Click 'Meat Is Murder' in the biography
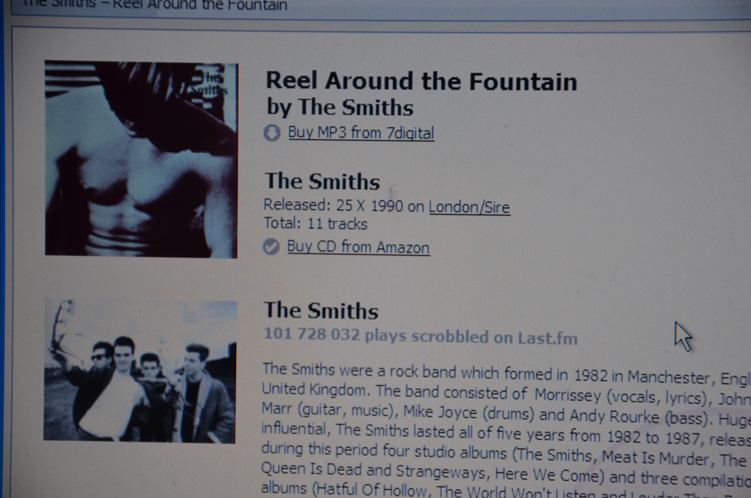Image resolution: width=751 pixels, height=498 pixels. pyautogui.click(x=655, y=457)
